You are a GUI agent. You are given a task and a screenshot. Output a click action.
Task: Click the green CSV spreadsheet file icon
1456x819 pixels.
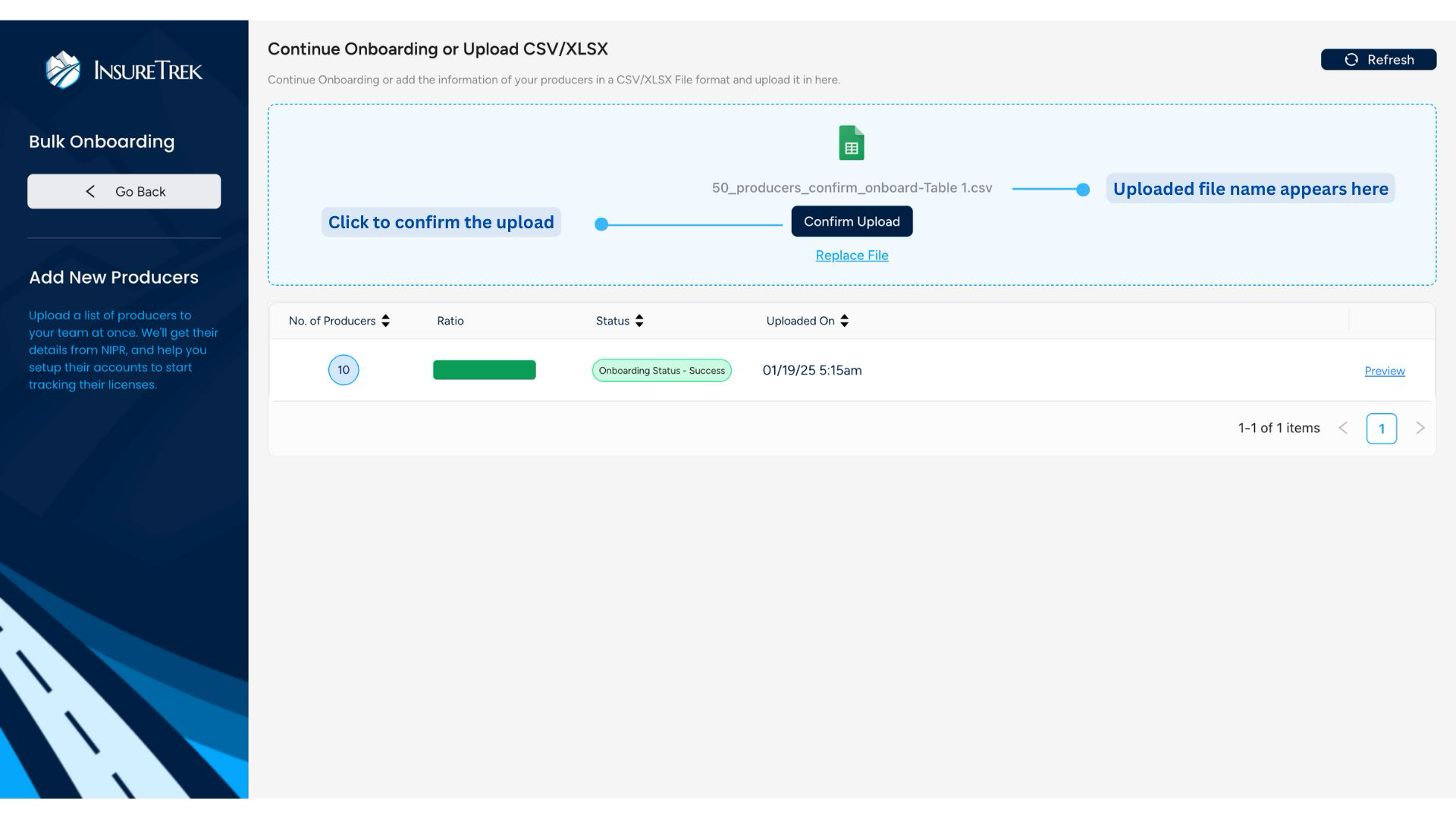point(852,142)
